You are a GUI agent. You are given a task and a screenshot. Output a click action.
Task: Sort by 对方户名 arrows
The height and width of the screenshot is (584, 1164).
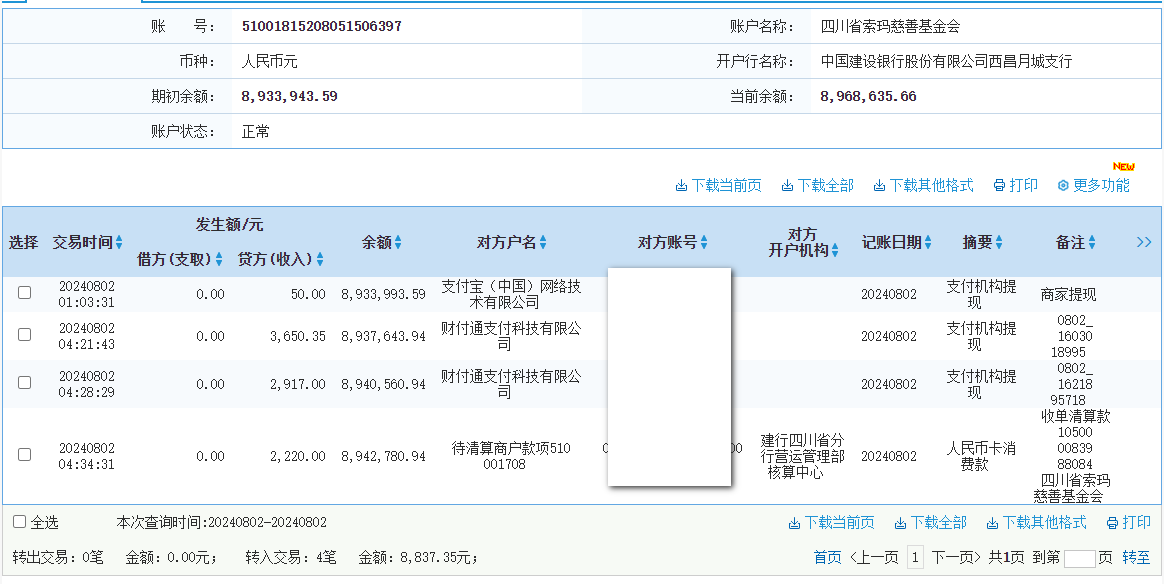click(x=543, y=243)
